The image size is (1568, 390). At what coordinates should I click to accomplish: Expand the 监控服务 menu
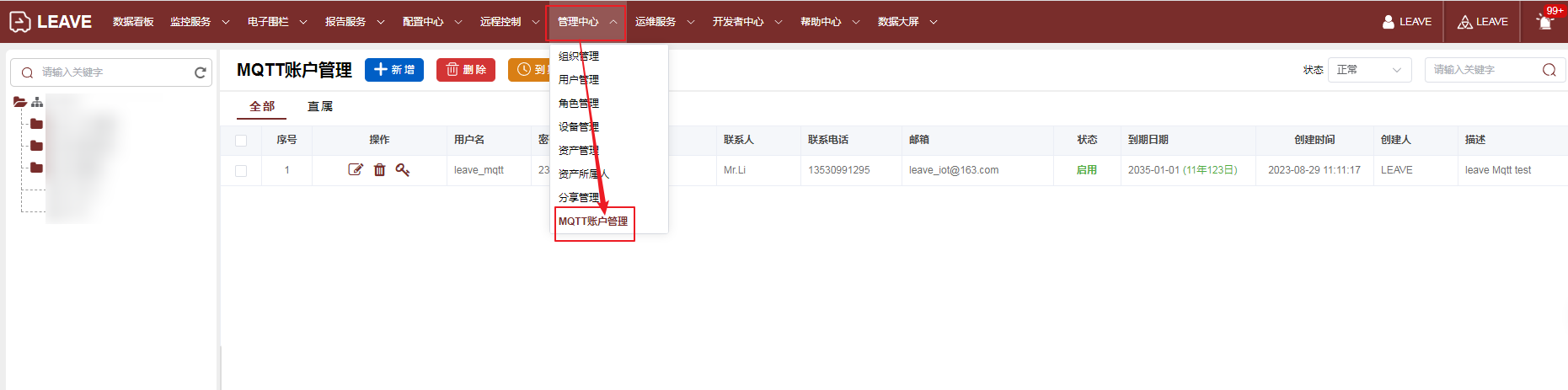click(199, 22)
